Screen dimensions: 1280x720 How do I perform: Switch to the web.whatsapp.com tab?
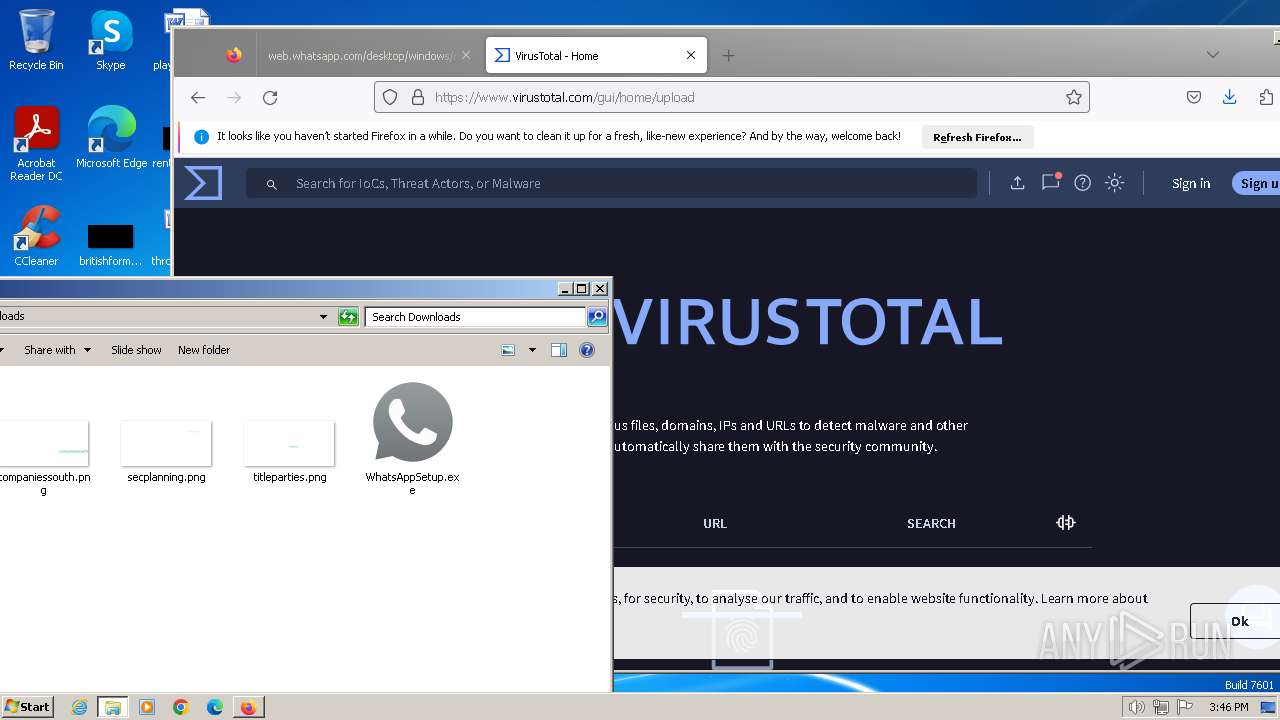(360, 56)
